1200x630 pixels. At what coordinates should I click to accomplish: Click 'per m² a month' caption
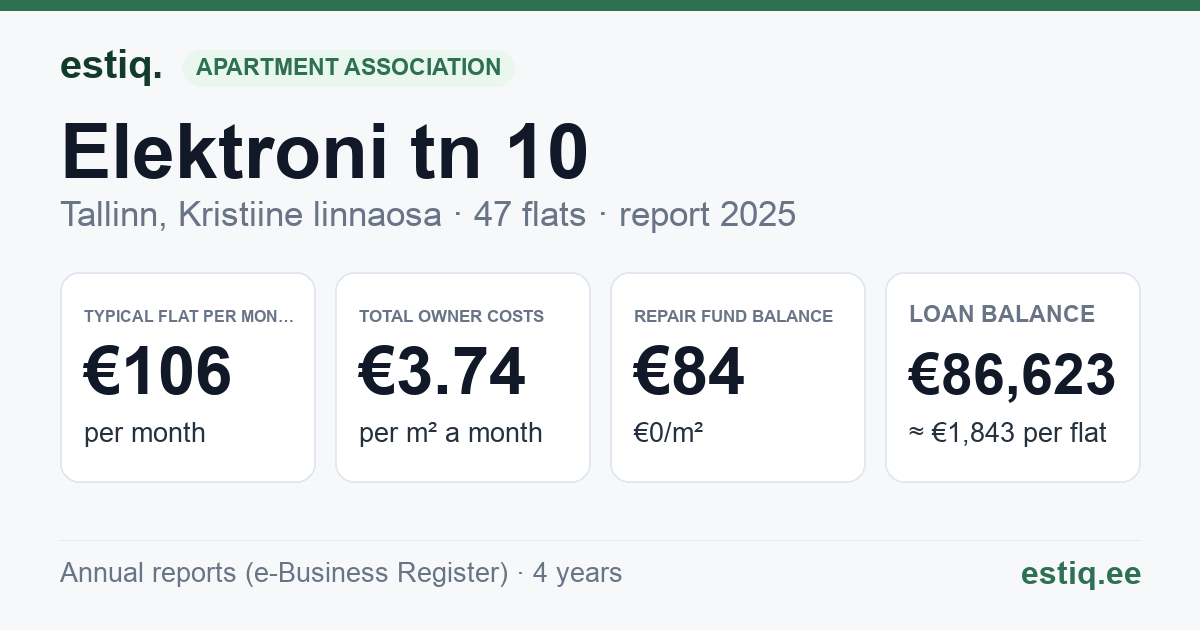(451, 433)
